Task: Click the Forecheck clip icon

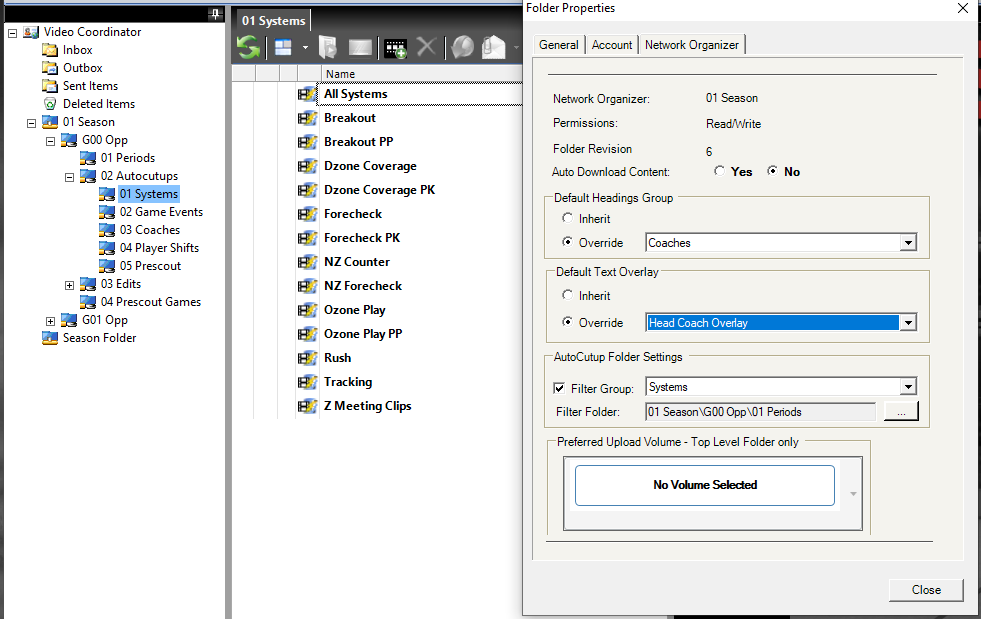Action: click(x=307, y=214)
